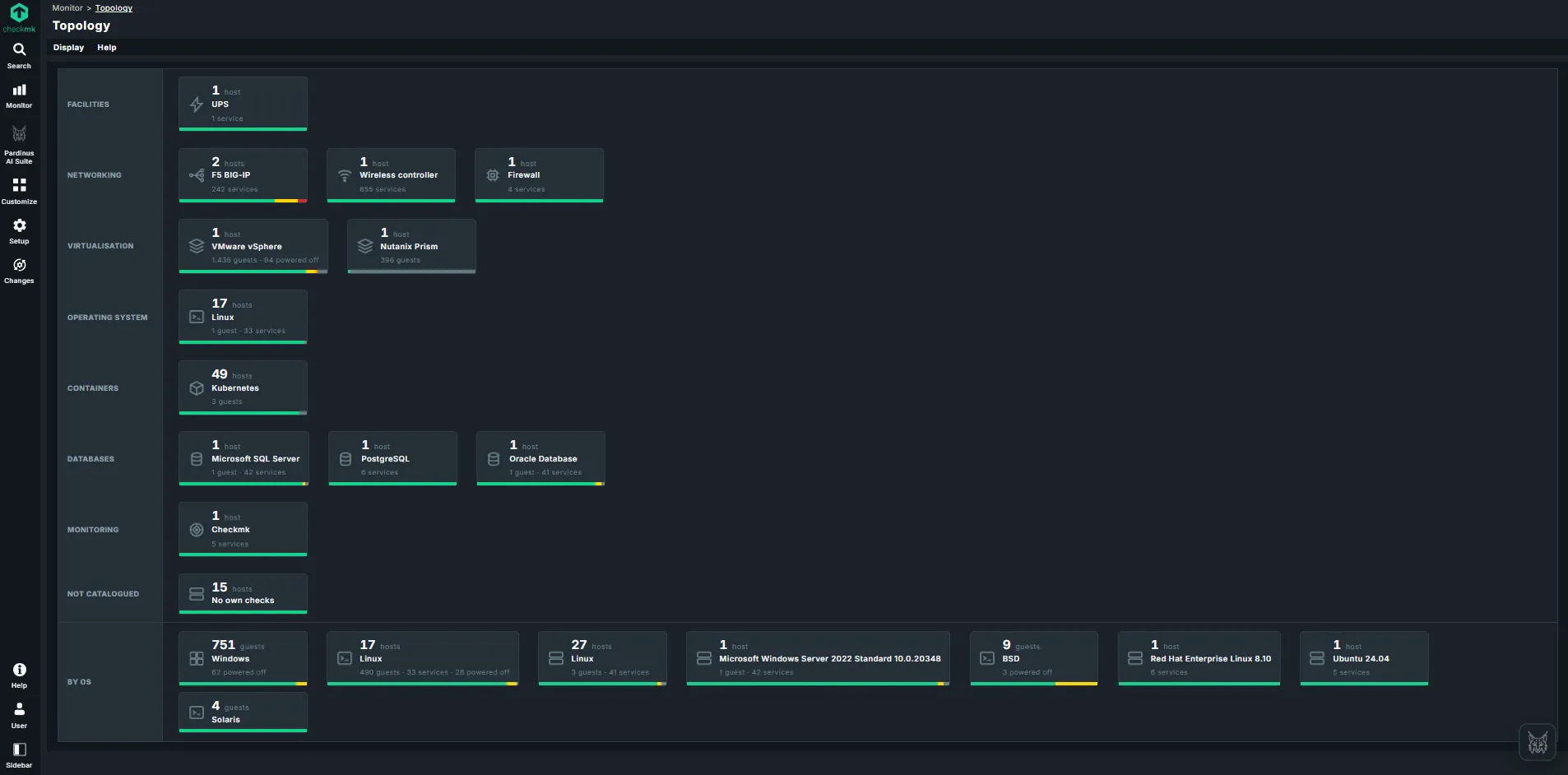Viewport: 1568px width, 775px height.
Task: Click the F5 BIG-IP load balancer icon
Action: click(197, 175)
